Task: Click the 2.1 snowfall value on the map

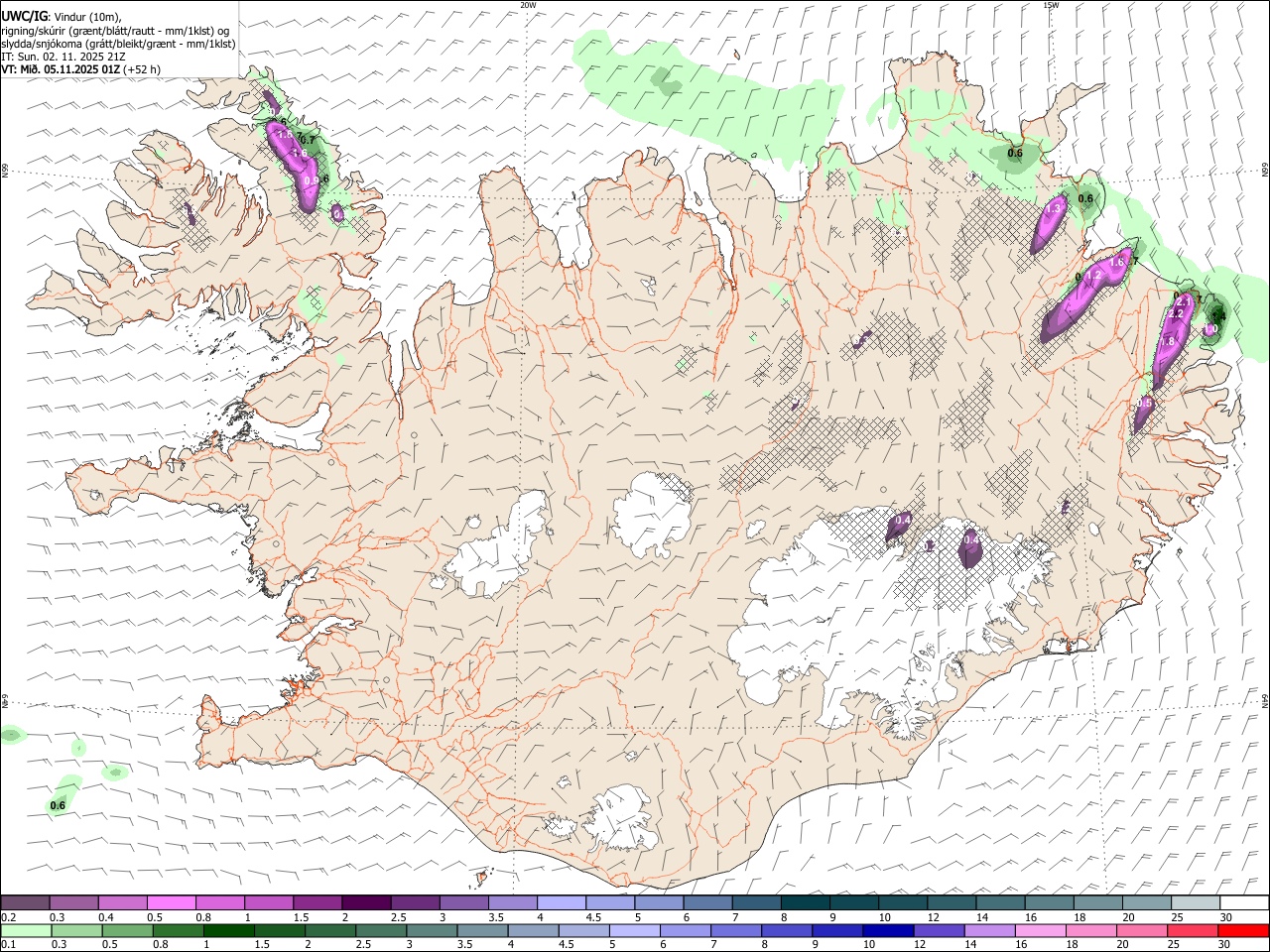Action: pos(1184,301)
